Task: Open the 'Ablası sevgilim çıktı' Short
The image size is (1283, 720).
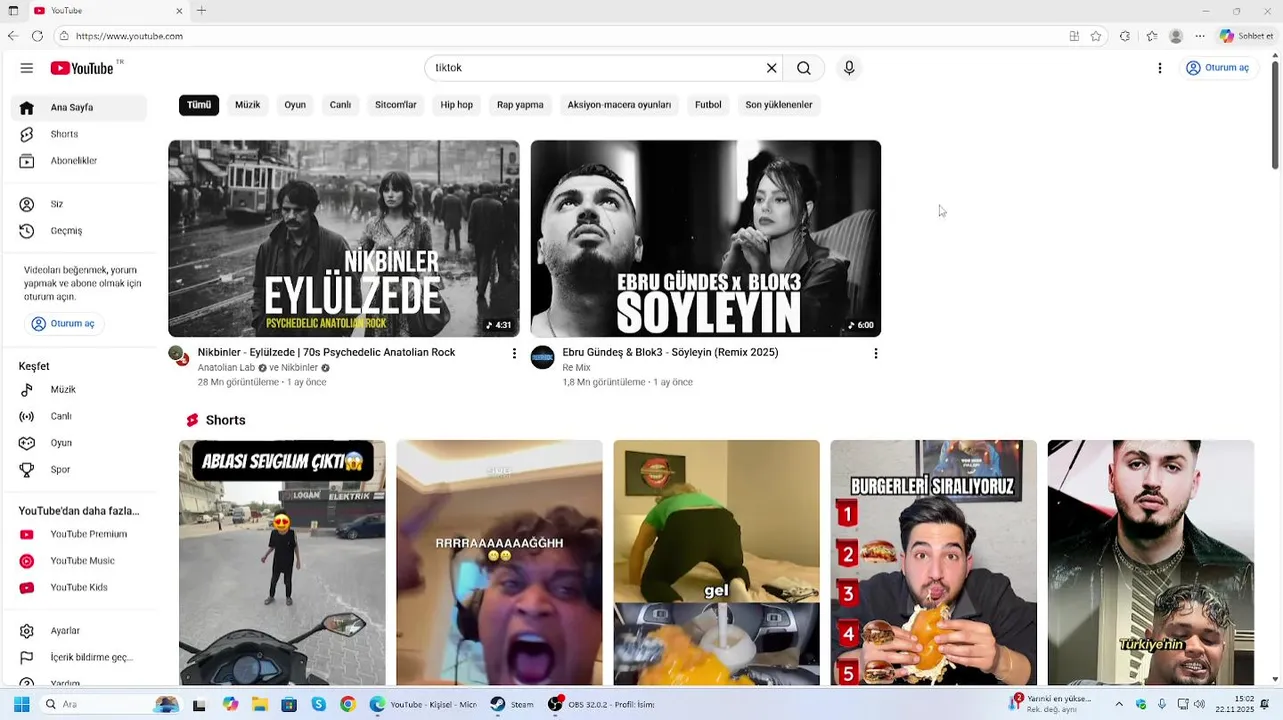Action: (x=282, y=562)
